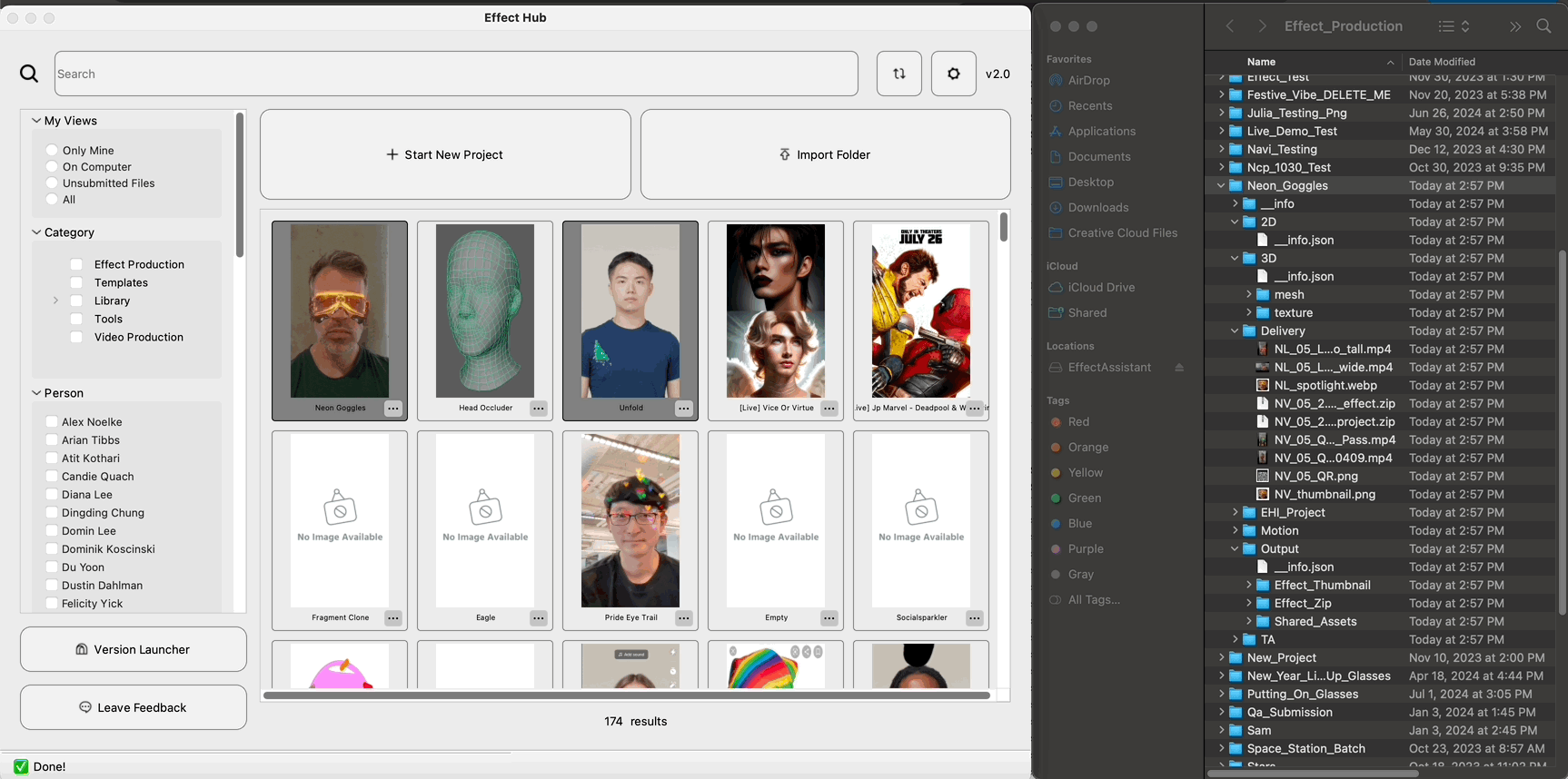Select the Unsubmitted Files radio button
The image size is (1568, 779).
[52, 183]
